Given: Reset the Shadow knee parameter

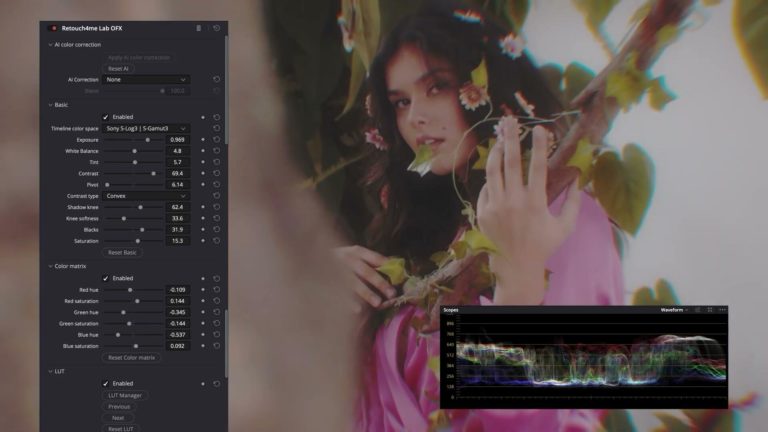Looking at the screenshot, I should click(216, 207).
